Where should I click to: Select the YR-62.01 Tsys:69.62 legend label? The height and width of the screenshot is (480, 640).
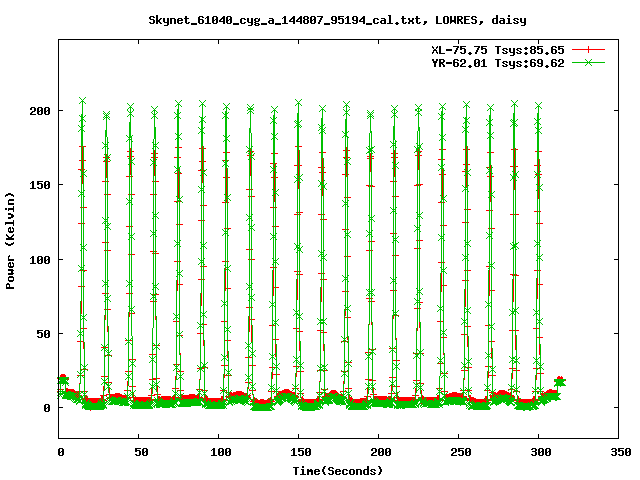[x=497, y=63]
